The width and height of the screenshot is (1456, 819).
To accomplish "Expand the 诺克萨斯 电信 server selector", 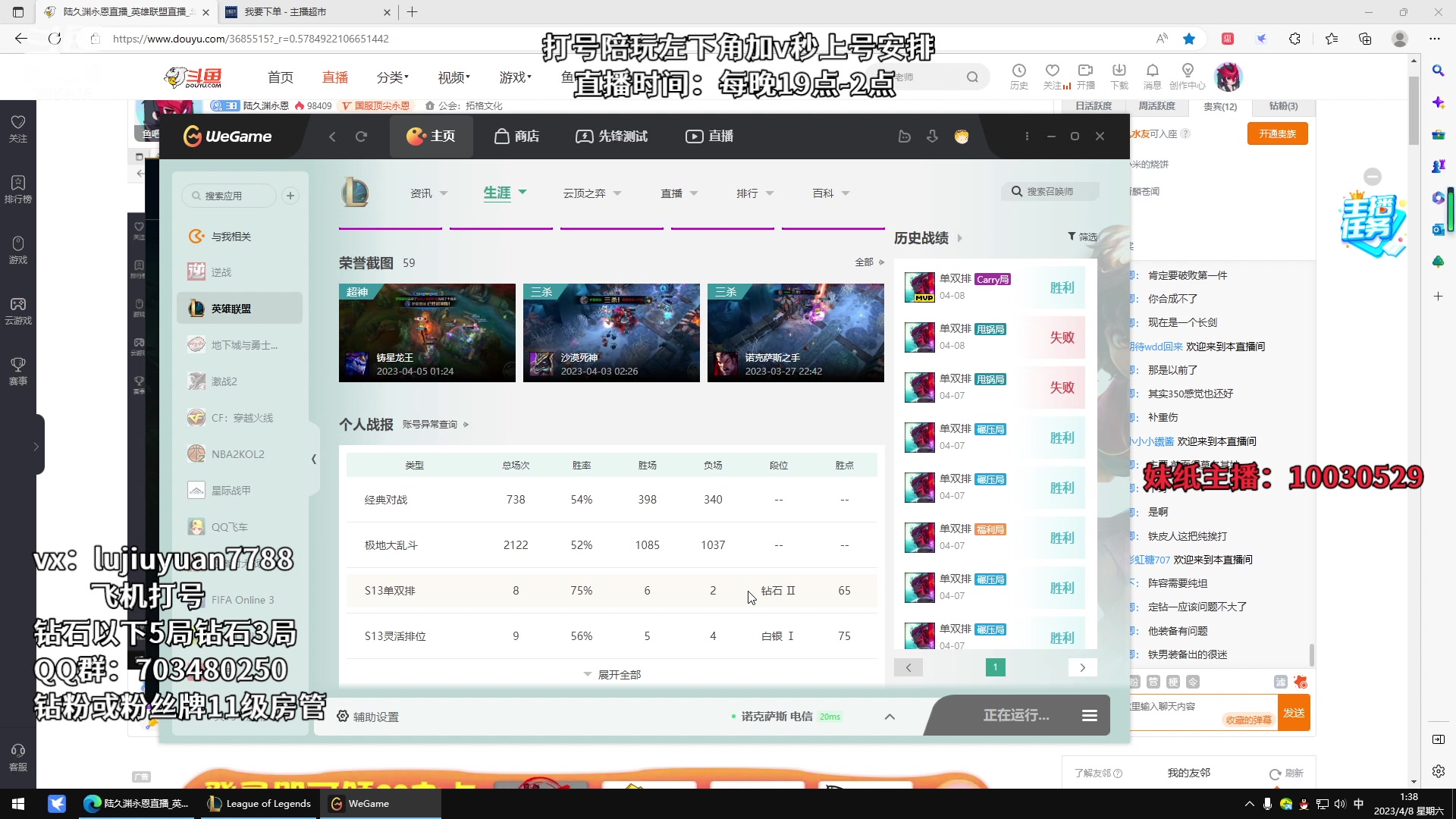I will click(890, 717).
